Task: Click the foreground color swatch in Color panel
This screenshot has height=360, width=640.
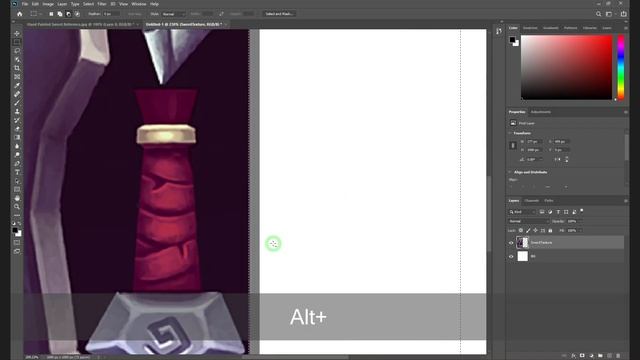Action: [x=512, y=40]
